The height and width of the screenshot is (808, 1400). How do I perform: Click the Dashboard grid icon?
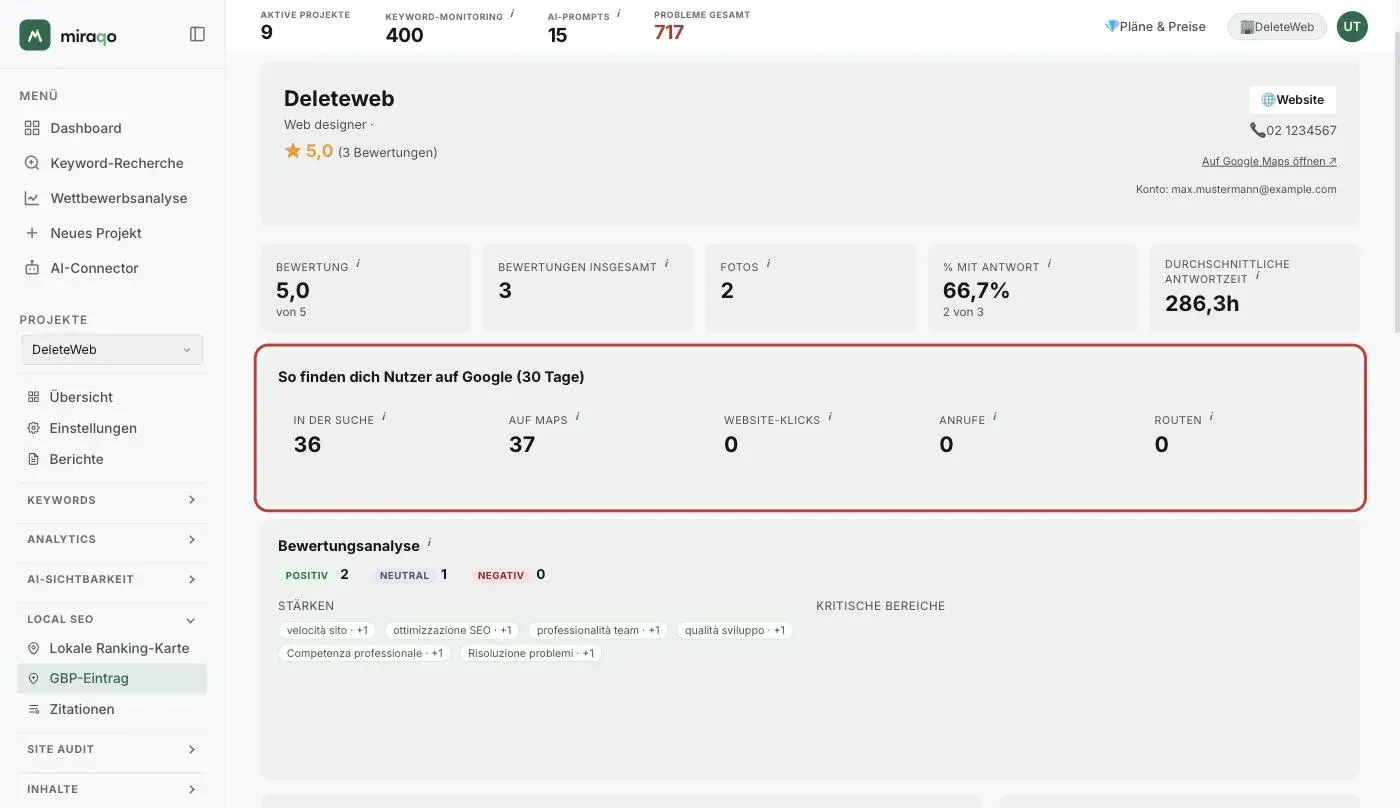(x=32, y=128)
